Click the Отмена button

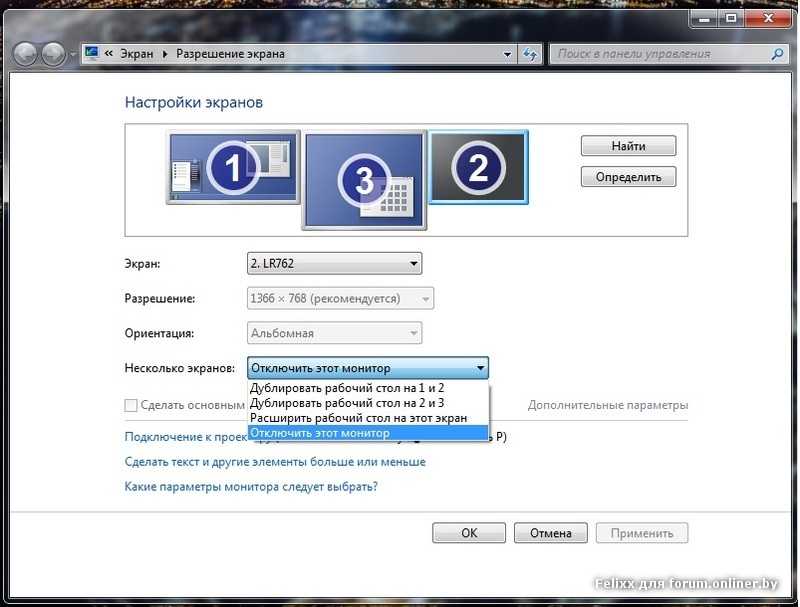coord(551,533)
